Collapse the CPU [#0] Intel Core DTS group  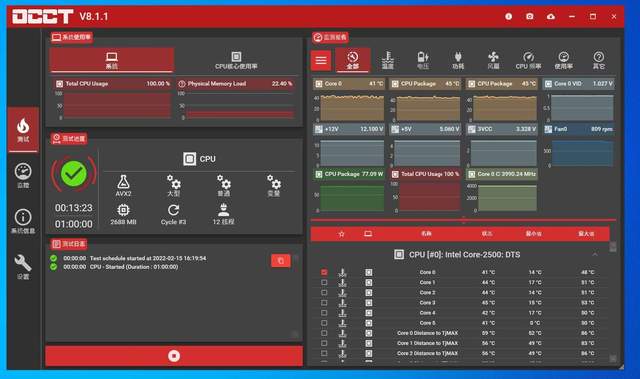pyautogui.click(x=595, y=255)
